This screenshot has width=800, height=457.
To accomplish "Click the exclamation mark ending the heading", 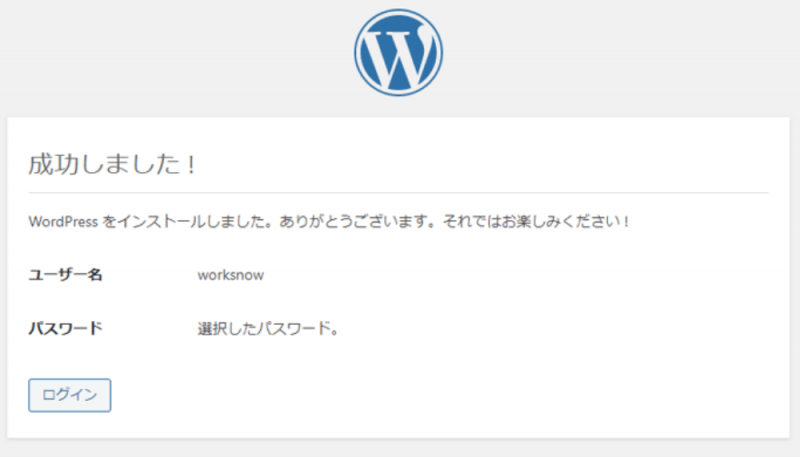I will (x=189, y=165).
